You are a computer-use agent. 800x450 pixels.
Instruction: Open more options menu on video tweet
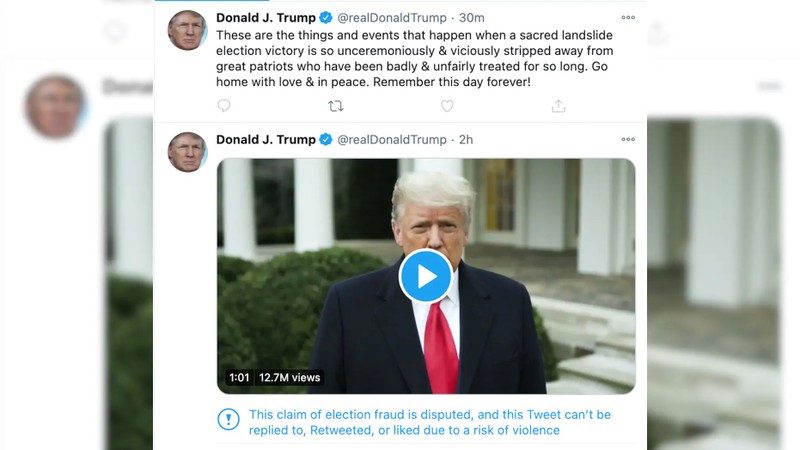(628, 139)
